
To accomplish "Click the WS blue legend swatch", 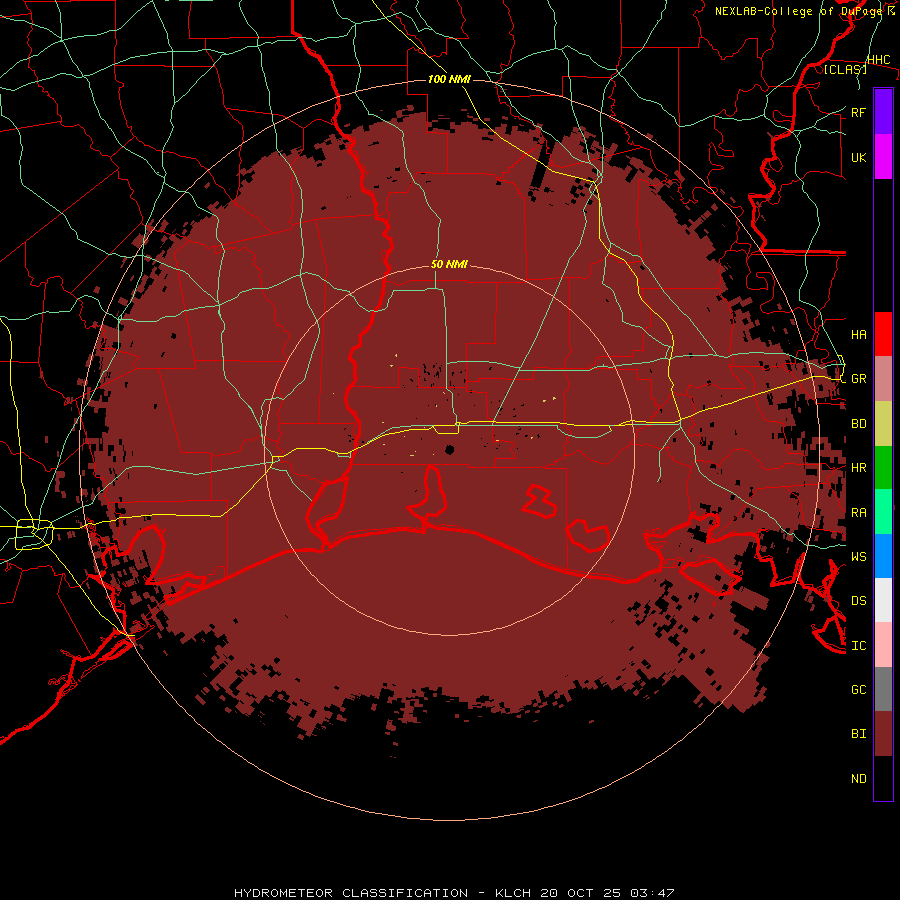I will click(883, 556).
